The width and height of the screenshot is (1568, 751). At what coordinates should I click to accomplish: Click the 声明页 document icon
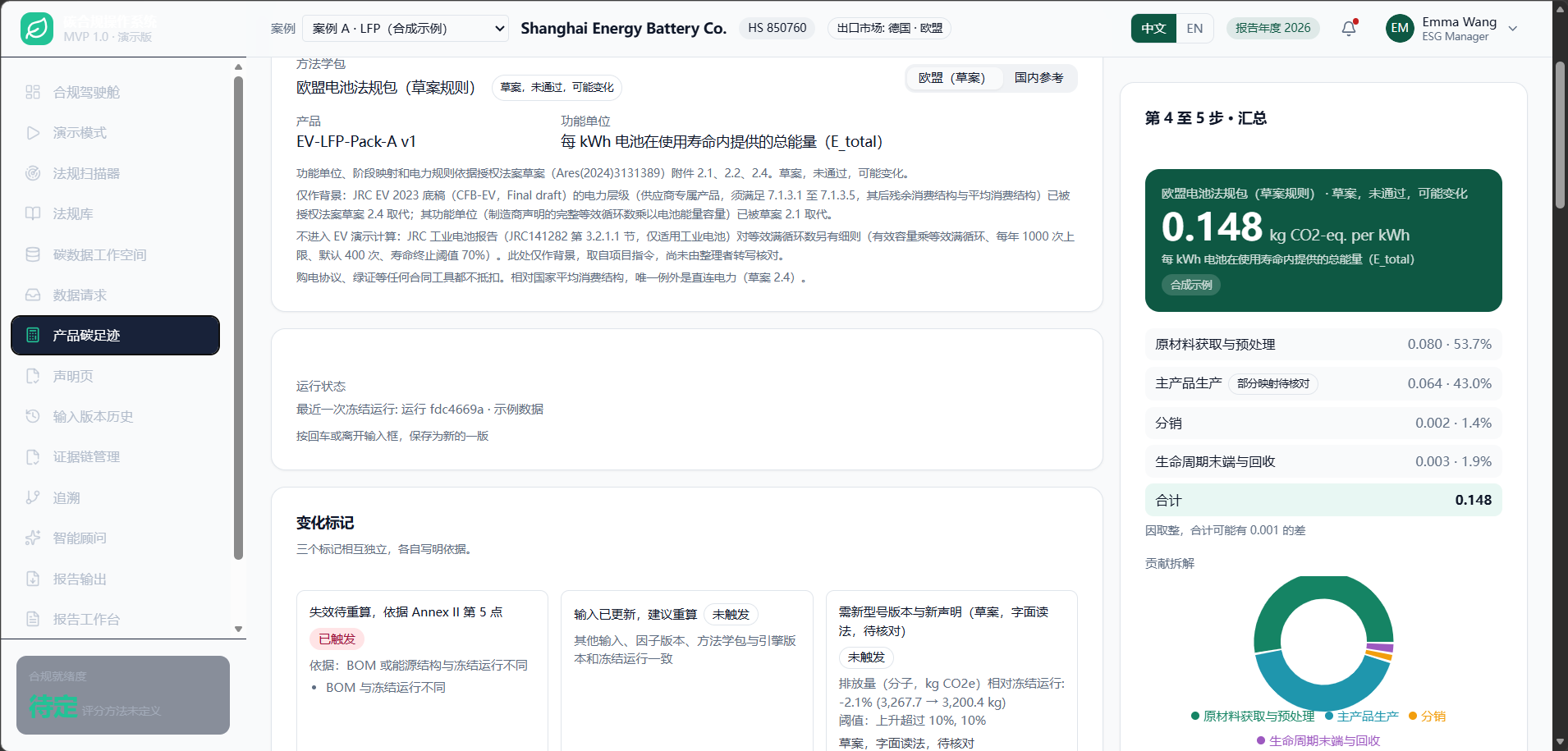(33, 376)
